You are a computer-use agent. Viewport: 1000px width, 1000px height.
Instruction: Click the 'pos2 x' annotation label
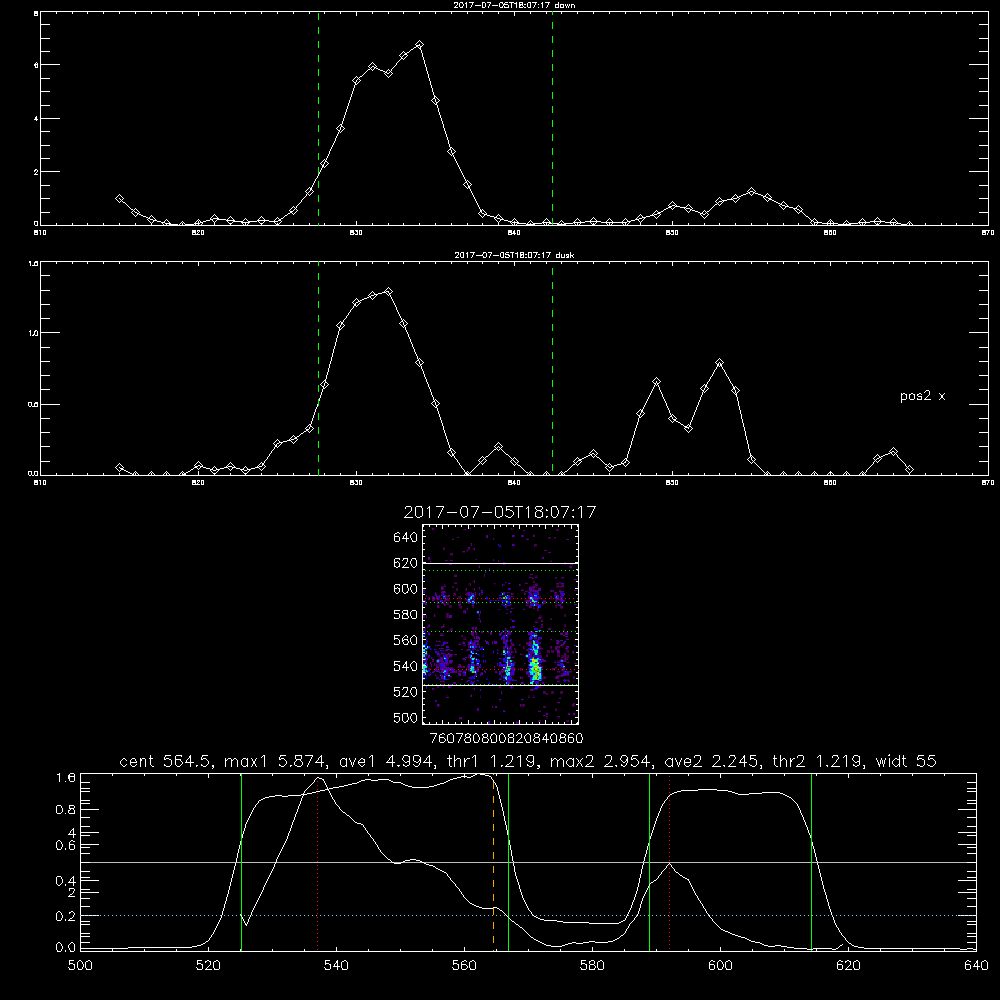[x=922, y=396]
